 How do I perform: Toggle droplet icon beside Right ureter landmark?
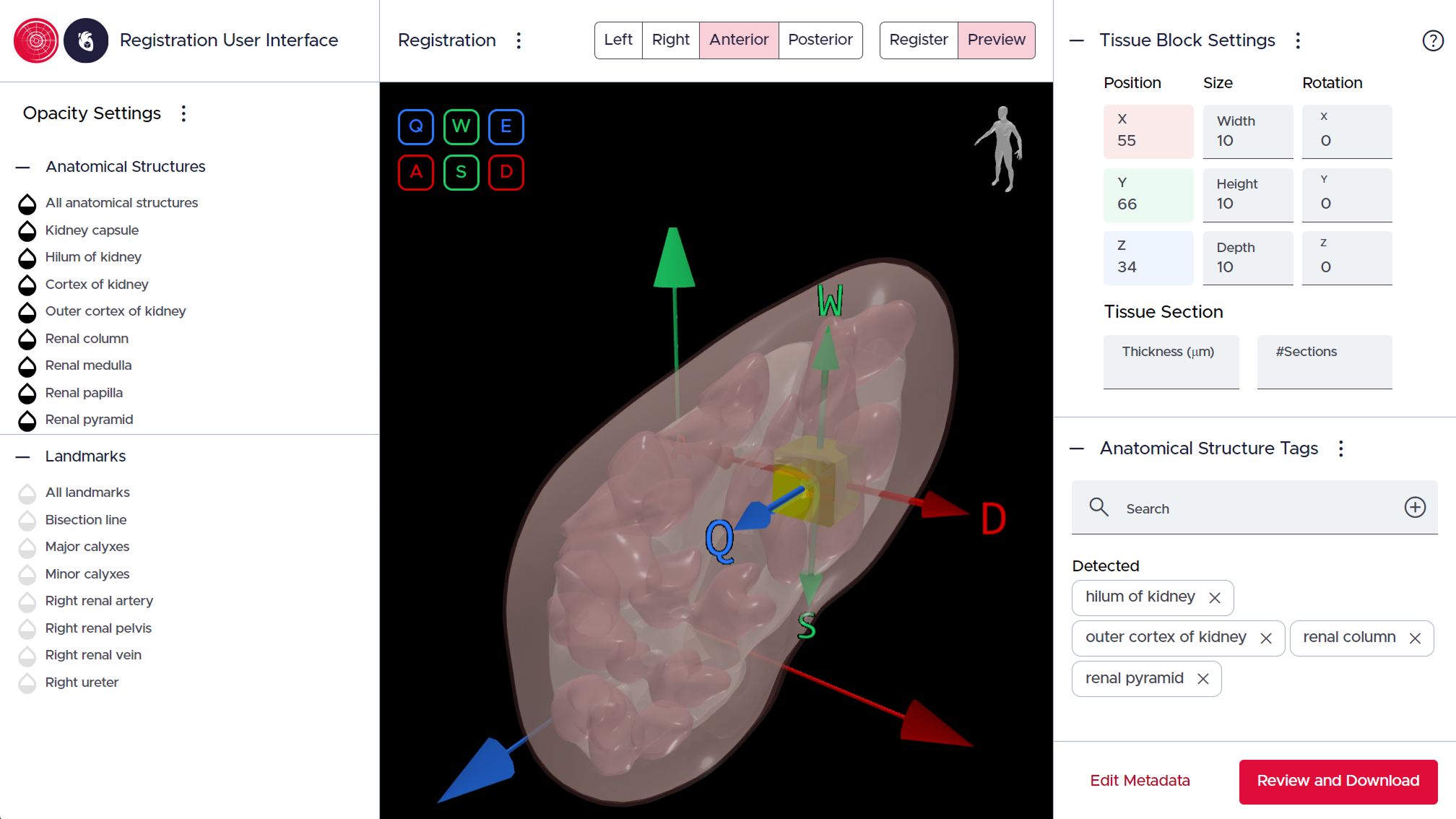(x=27, y=682)
